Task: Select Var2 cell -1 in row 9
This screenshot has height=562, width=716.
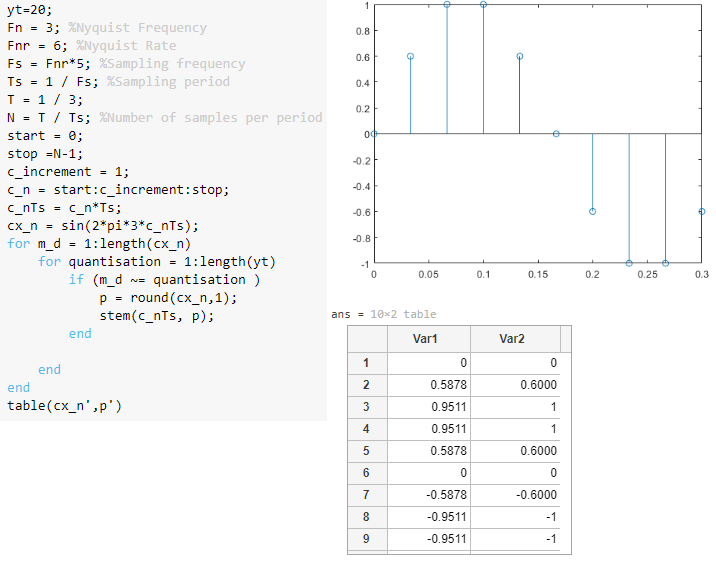Action: (515, 539)
